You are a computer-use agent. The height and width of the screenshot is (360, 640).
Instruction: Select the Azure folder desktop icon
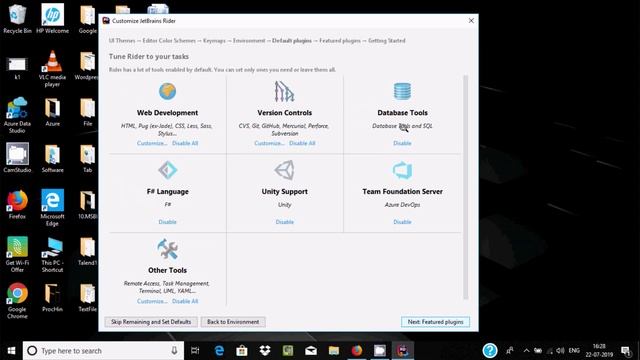pyautogui.click(x=52, y=111)
